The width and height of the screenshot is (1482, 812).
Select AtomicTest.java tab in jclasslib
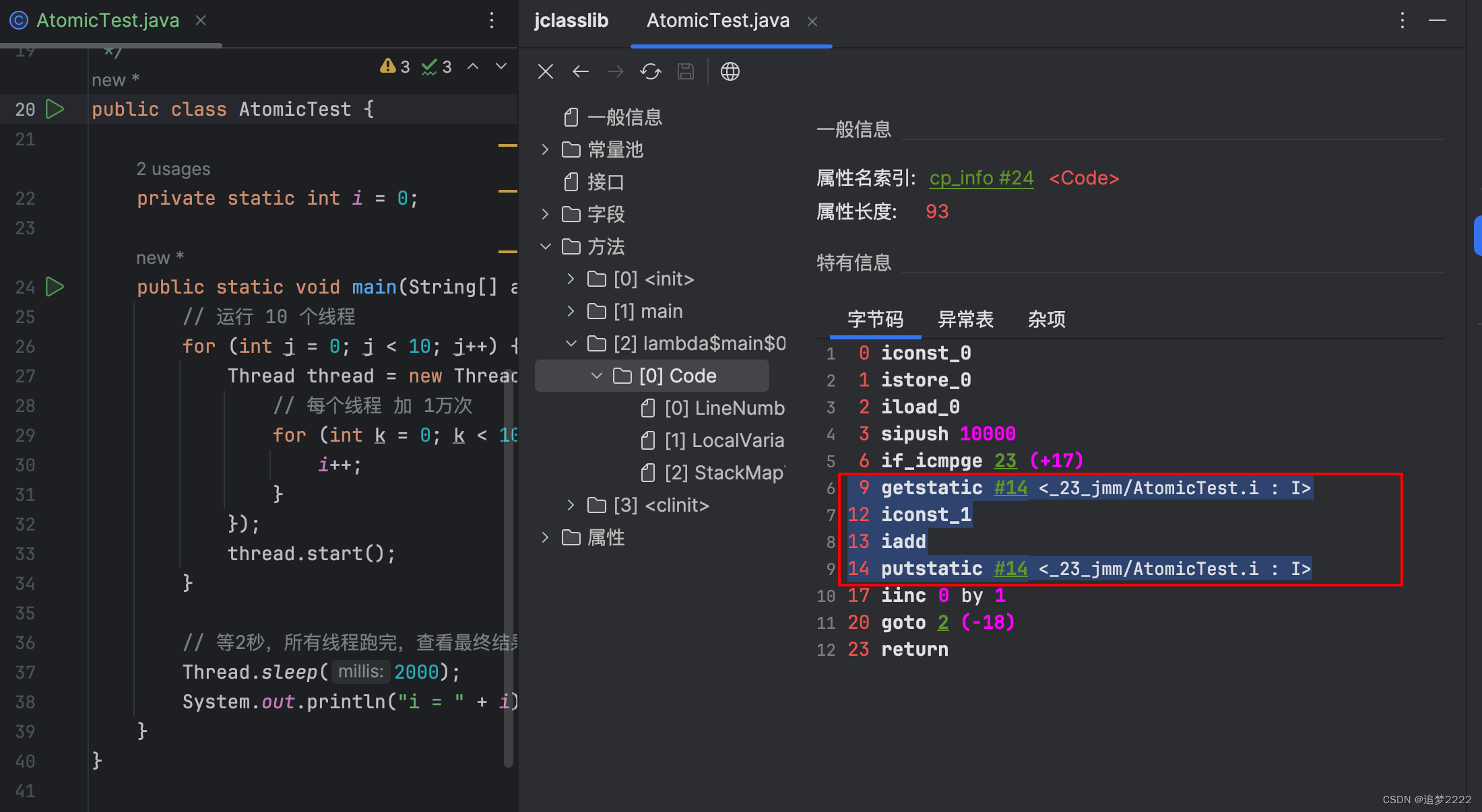(718, 20)
